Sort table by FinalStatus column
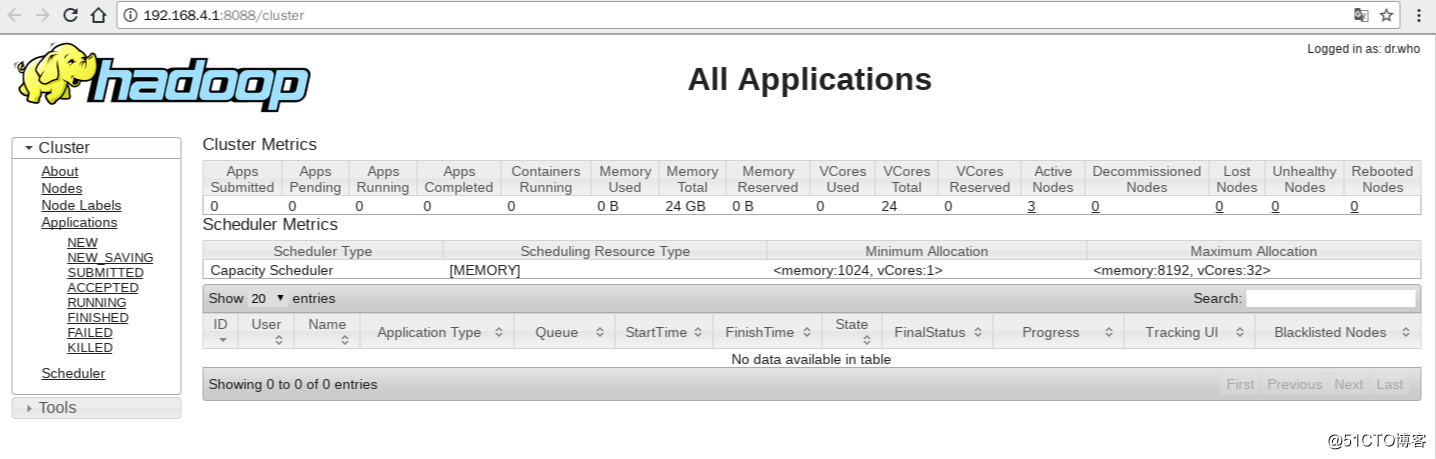1436x459 pixels. click(x=939, y=332)
